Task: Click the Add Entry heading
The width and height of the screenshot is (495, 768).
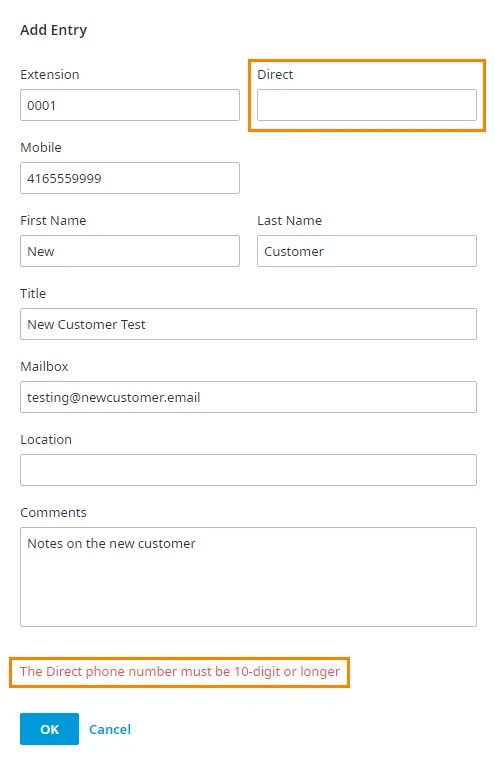Action: click(53, 30)
